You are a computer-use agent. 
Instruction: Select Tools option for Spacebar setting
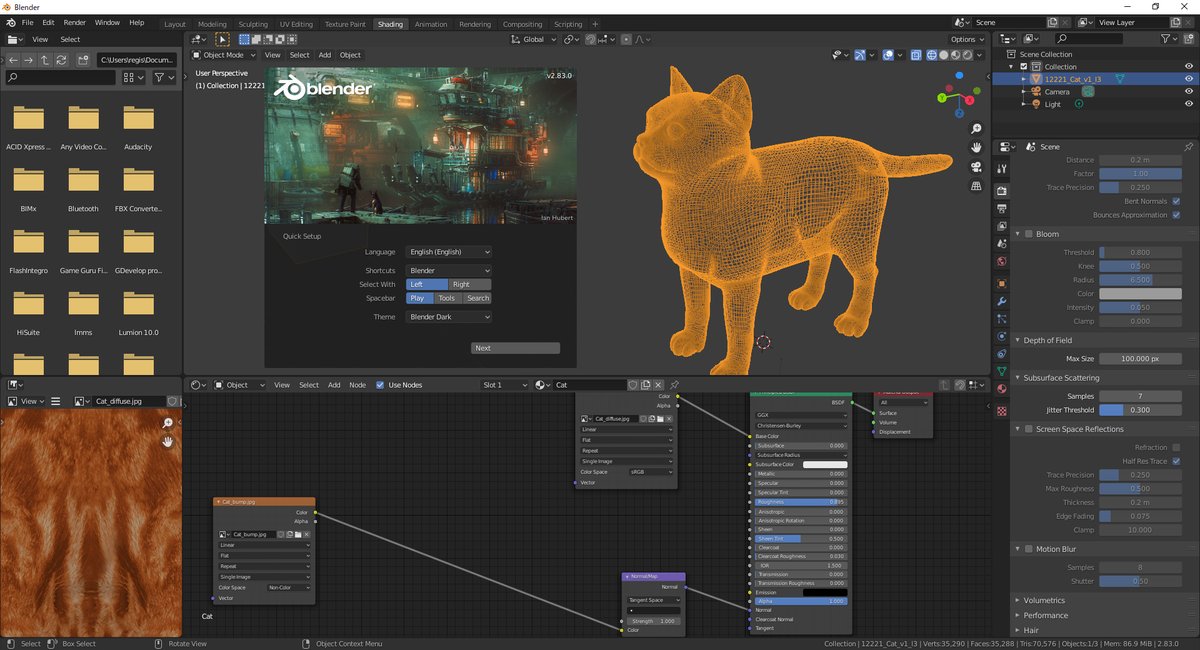pos(446,297)
